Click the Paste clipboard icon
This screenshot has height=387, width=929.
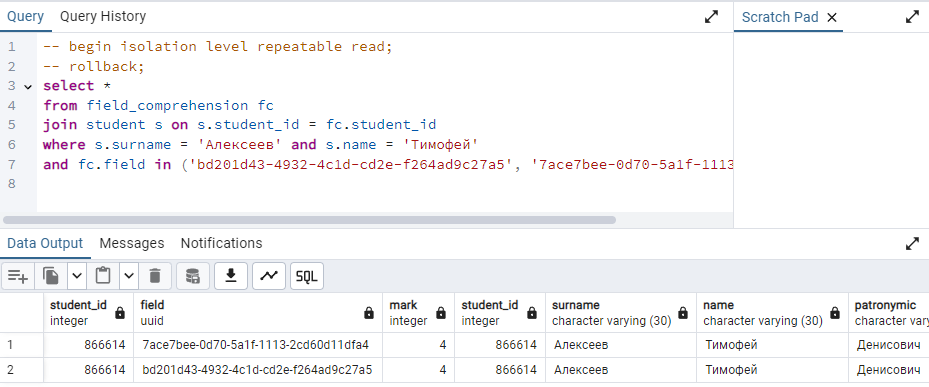[x=103, y=276]
